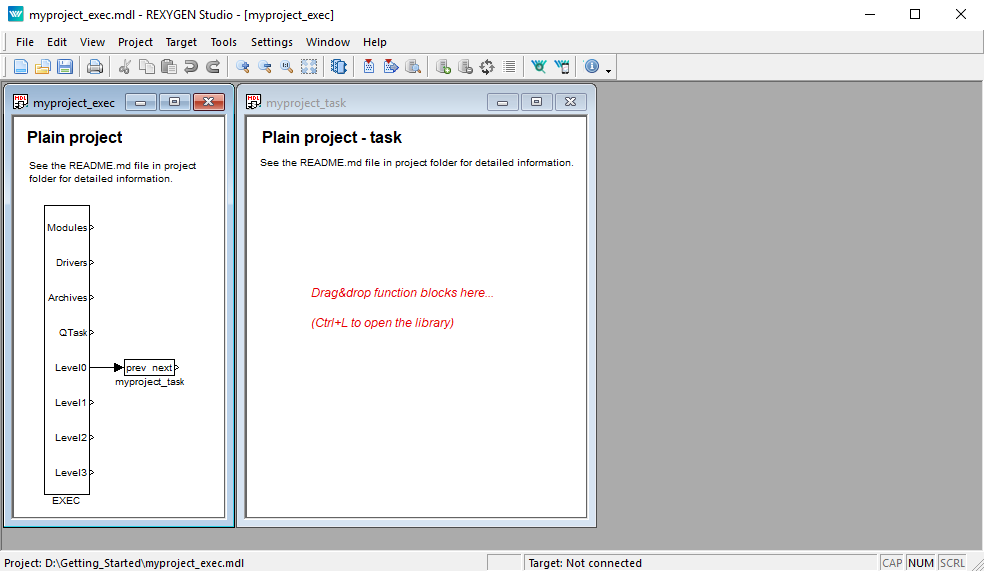Image resolution: width=984 pixels, height=571 pixels.
Task: Click the Zoom 1:1 magnifier icon
Action: point(287,67)
